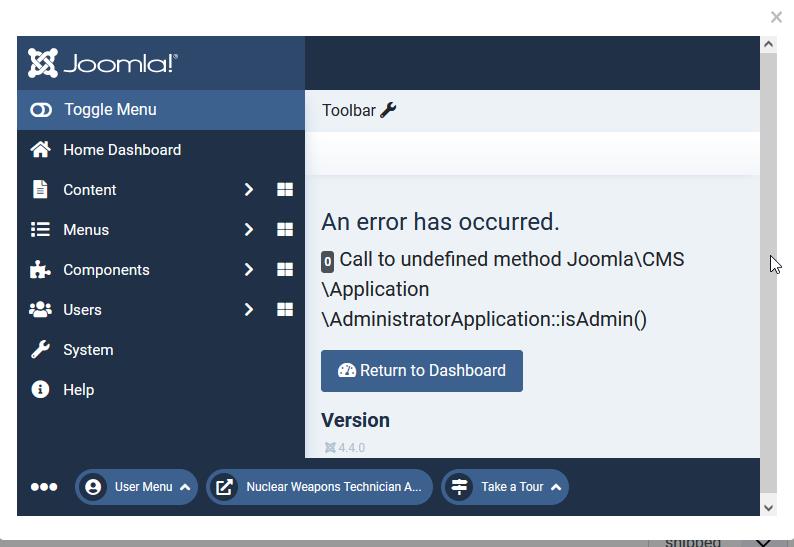Expand the Content submenu chevron
This screenshot has width=794, height=547.
pos(249,189)
